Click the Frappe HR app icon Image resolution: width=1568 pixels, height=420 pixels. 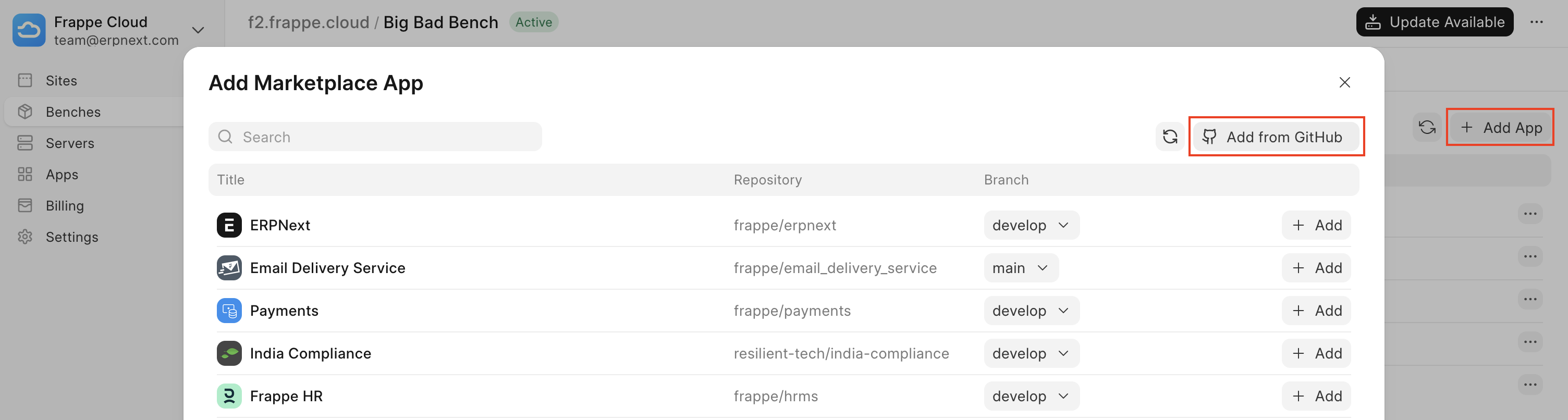click(x=229, y=396)
